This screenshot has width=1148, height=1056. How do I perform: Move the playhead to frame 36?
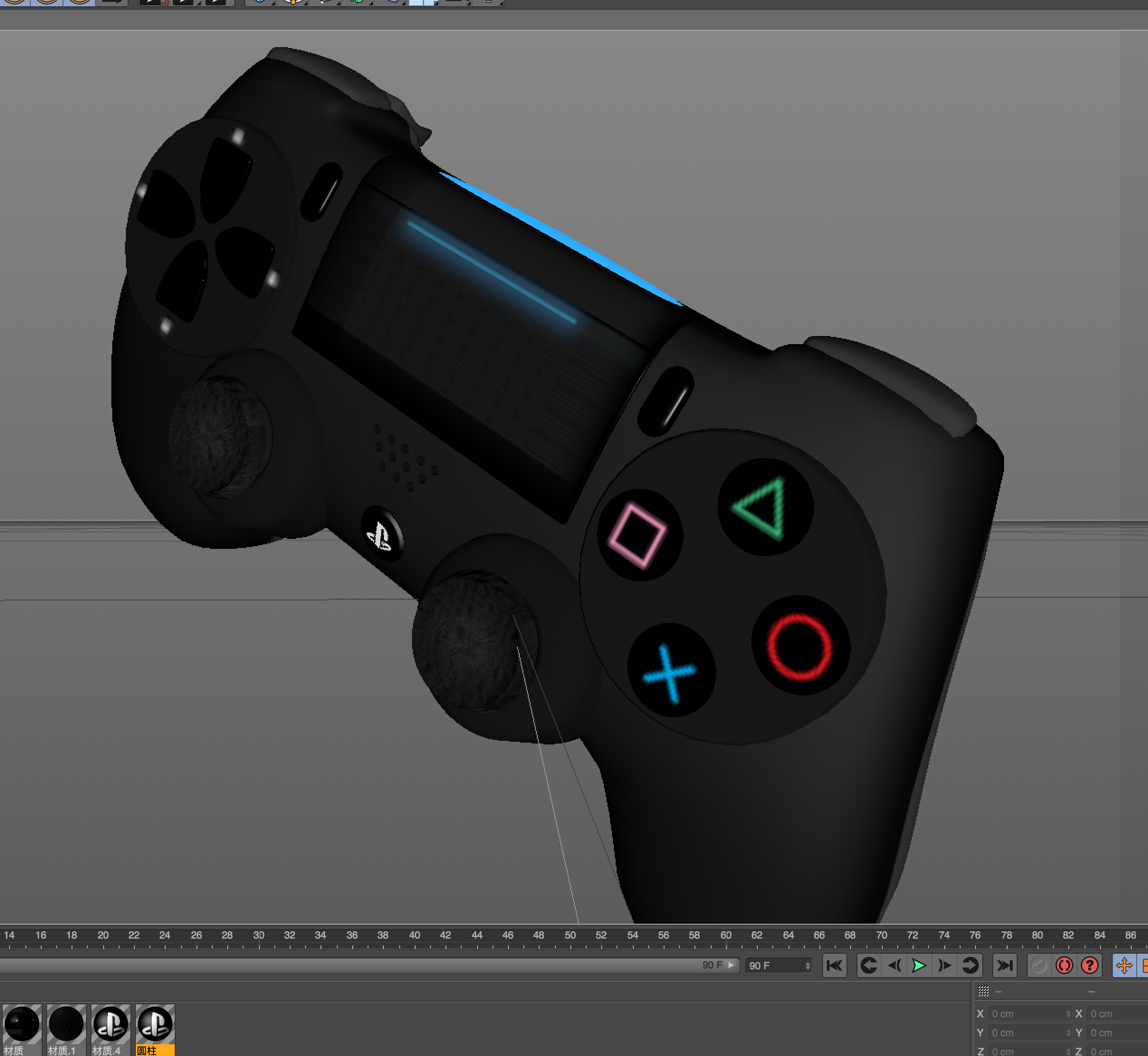pos(352,936)
